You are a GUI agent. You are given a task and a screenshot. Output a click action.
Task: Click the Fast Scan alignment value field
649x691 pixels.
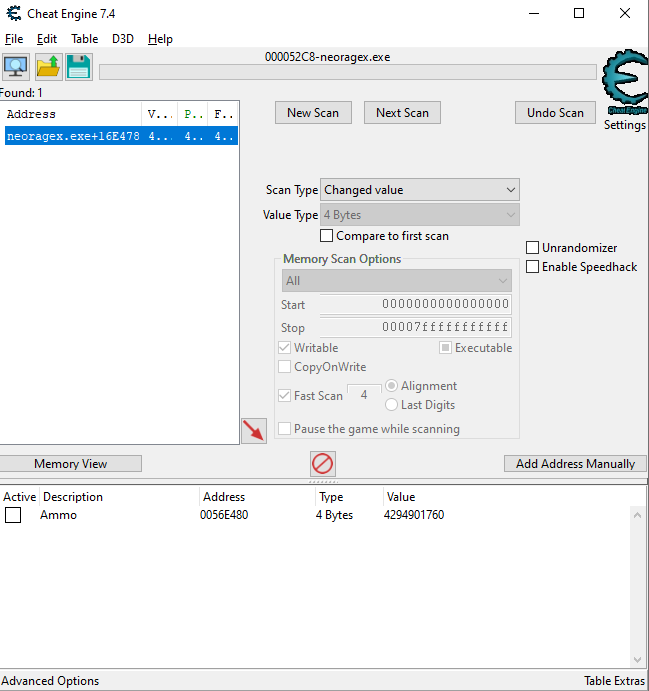(x=364, y=394)
